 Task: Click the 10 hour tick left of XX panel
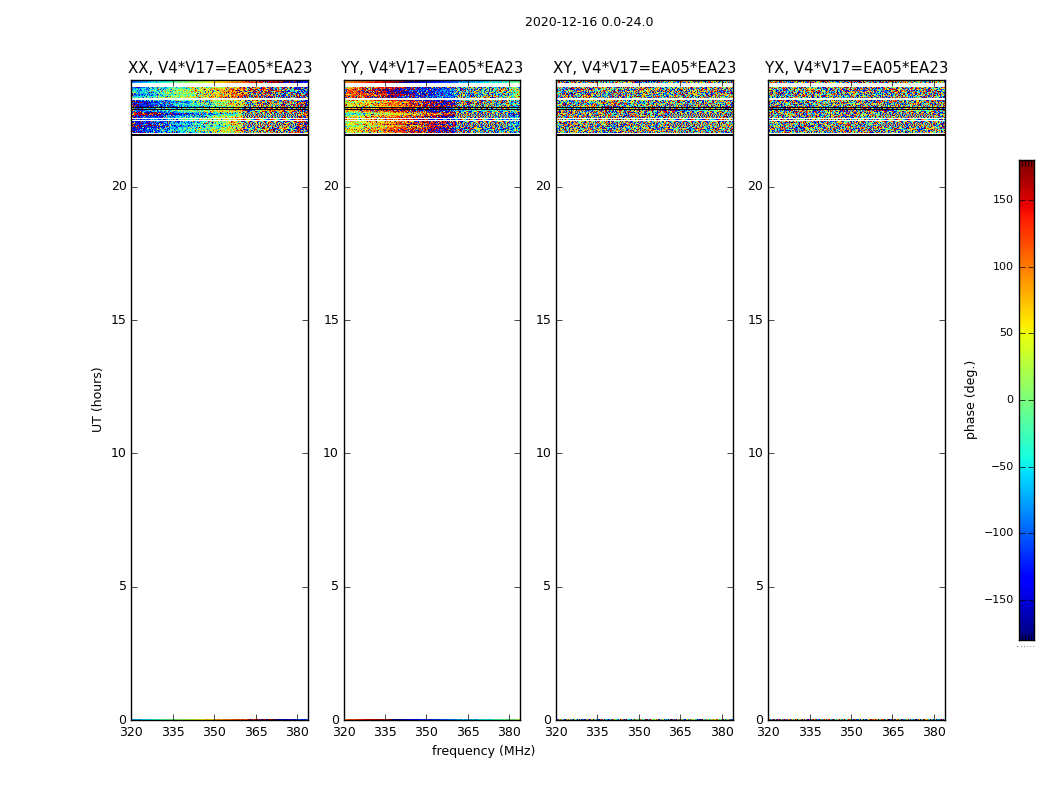coord(118,453)
